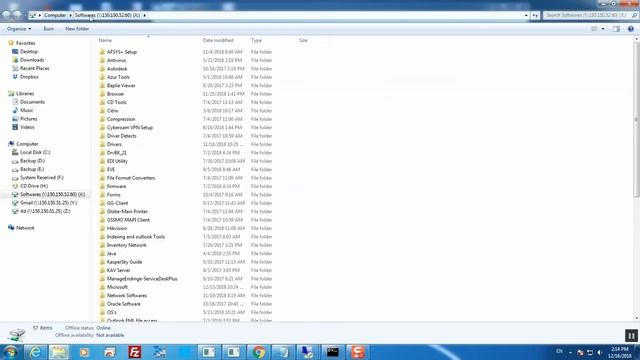The image size is (640, 360).
Task: Open the Music library
Action: tap(27, 110)
